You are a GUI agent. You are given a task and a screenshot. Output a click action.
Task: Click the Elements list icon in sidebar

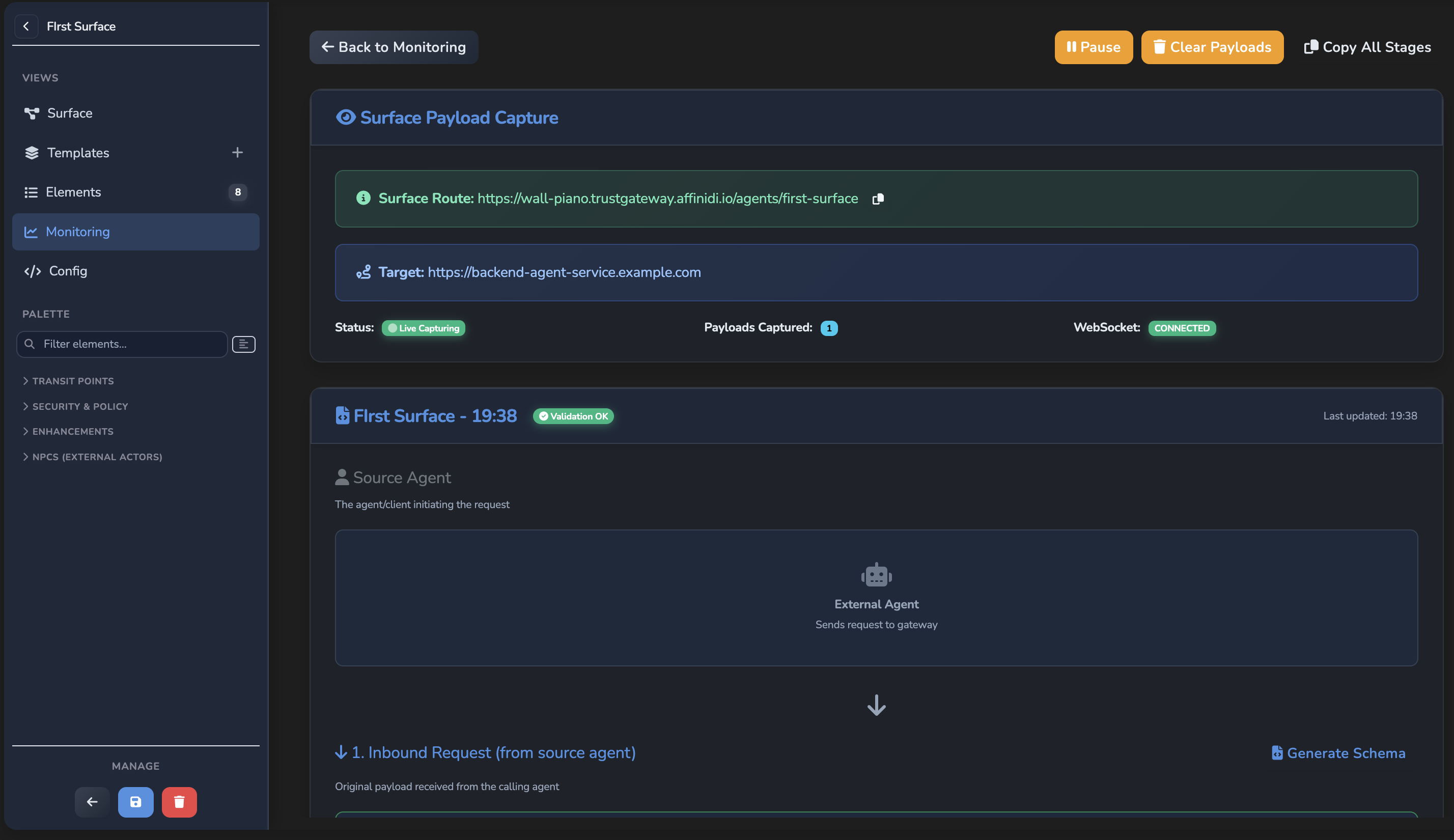click(31, 192)
